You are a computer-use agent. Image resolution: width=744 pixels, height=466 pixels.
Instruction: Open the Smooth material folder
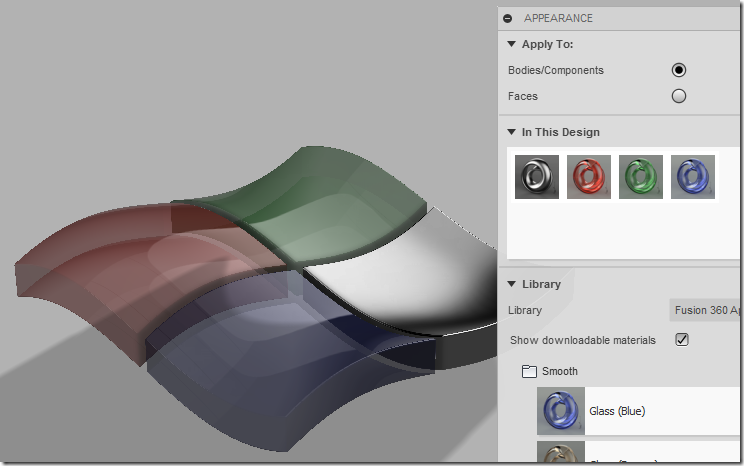pyautogui.click(x=529, y=371)
